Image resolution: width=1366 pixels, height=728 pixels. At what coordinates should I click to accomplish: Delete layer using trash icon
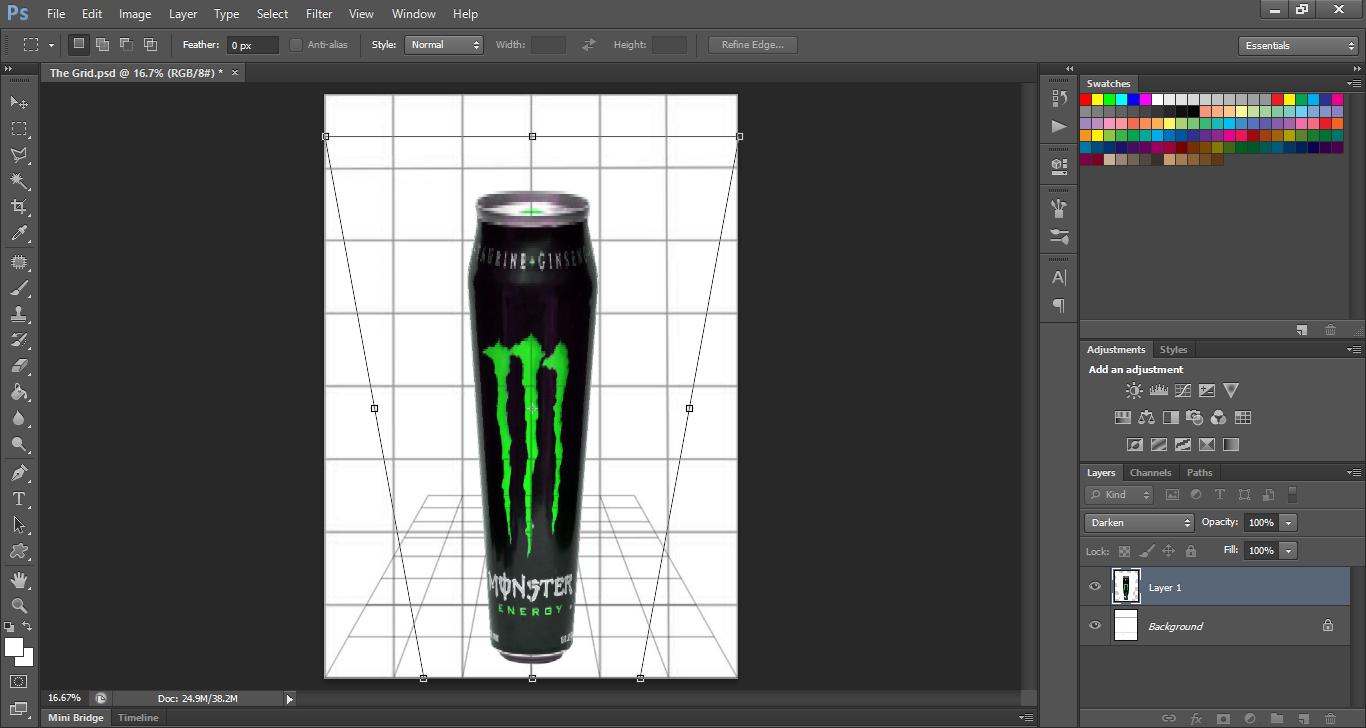point(1329,718)
